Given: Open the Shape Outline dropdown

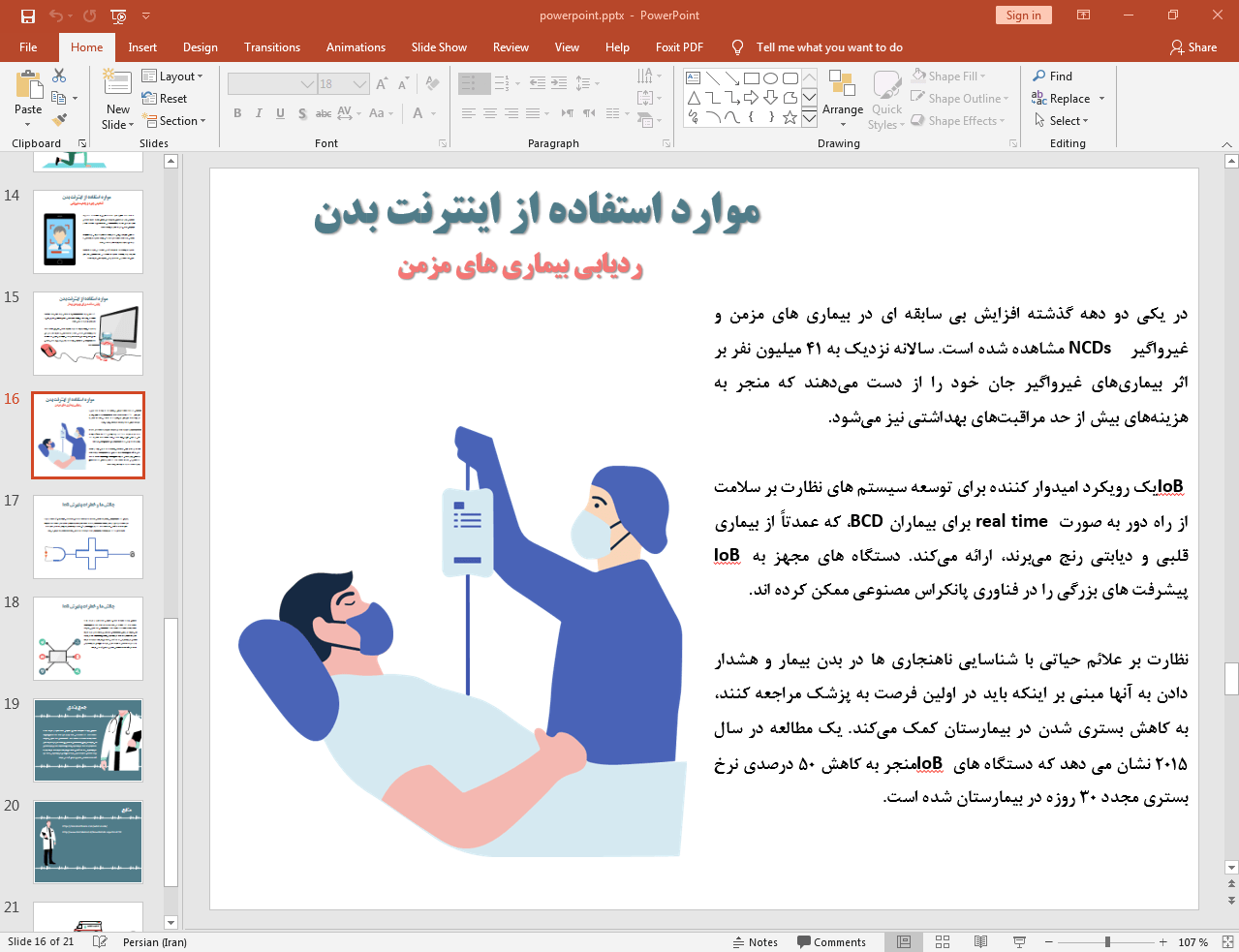Looking at the screenshot, I should click(x=960, y=98).
